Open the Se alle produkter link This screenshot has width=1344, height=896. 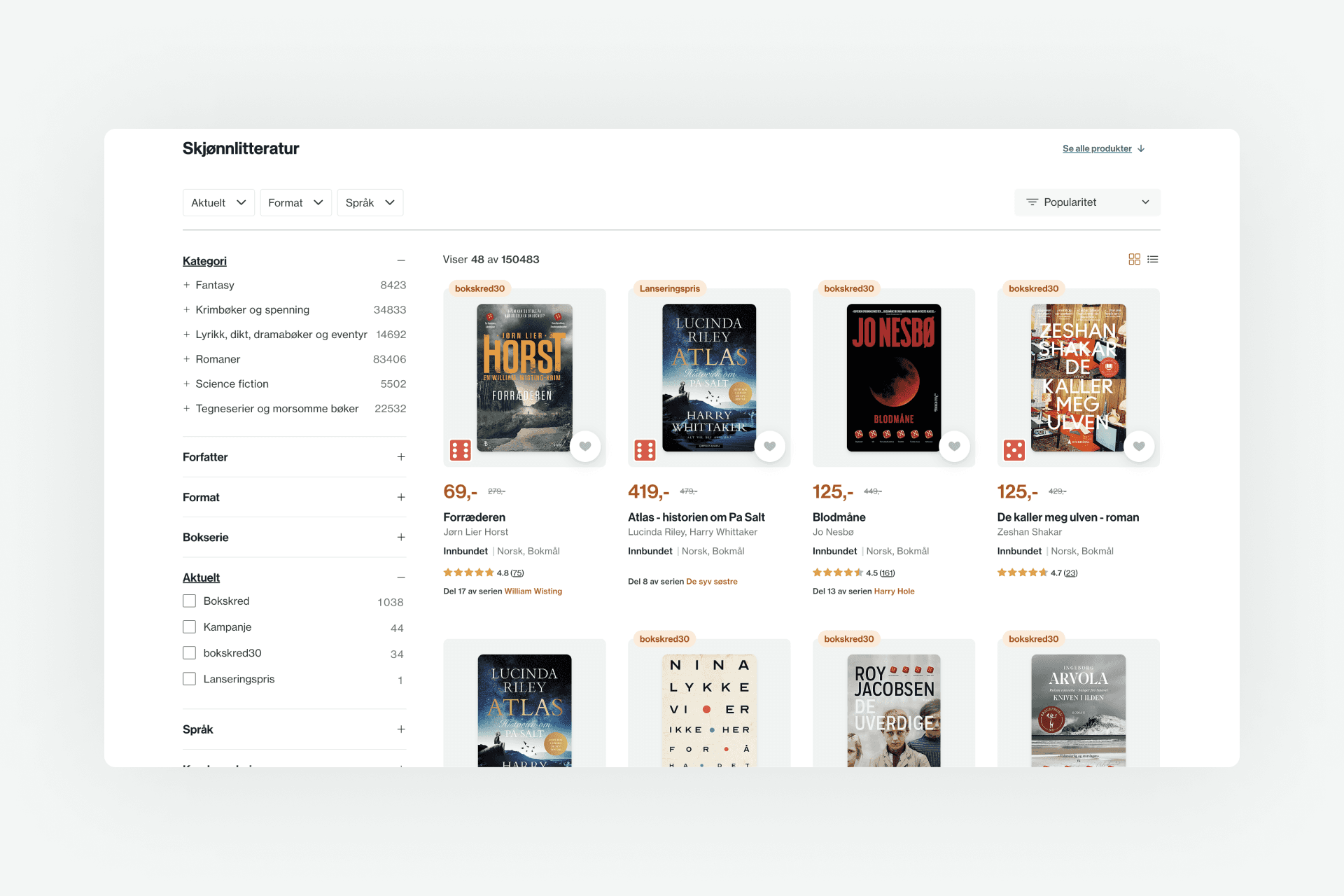(1097, 148)
